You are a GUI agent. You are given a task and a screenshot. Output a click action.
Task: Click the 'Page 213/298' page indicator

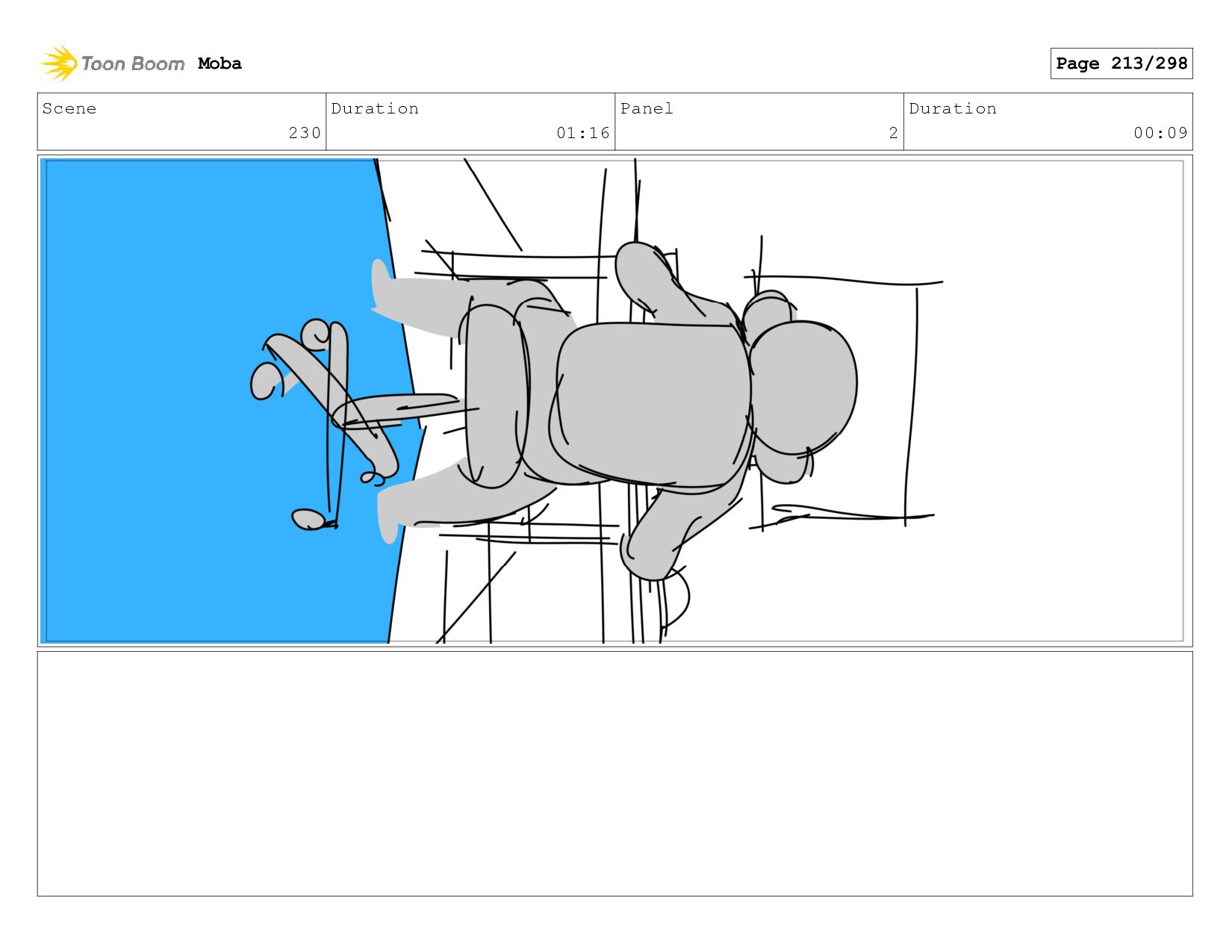pos(1121,63)
